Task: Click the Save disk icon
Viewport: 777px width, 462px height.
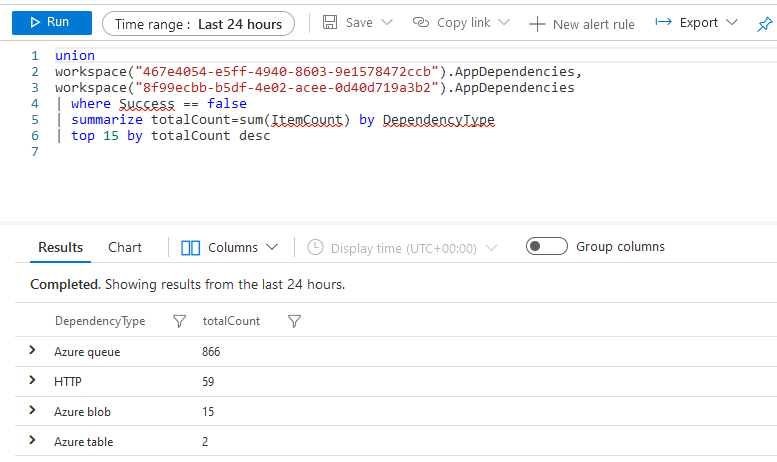Action: coord(330,22)
